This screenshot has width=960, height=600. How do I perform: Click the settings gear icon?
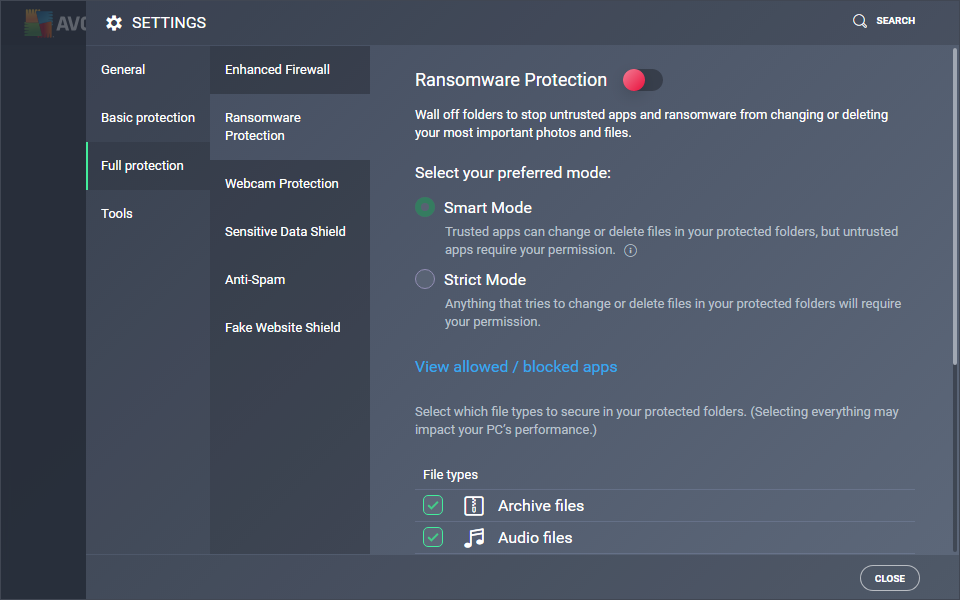click(x=114, y=23)
